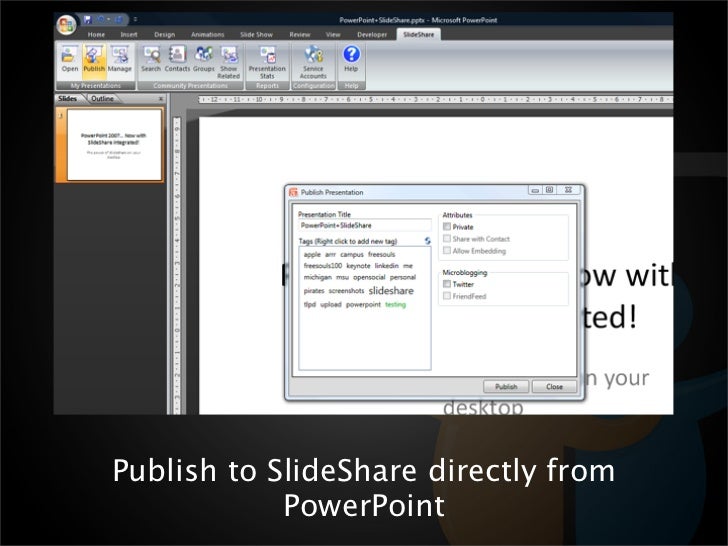Open the Developer ribbon tab
Screen dimensions: 728x546
coord(372,34)
